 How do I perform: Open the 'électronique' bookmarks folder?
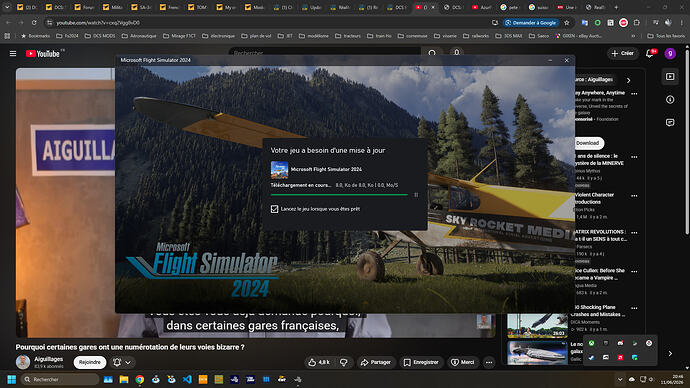[x=219, y=36]
